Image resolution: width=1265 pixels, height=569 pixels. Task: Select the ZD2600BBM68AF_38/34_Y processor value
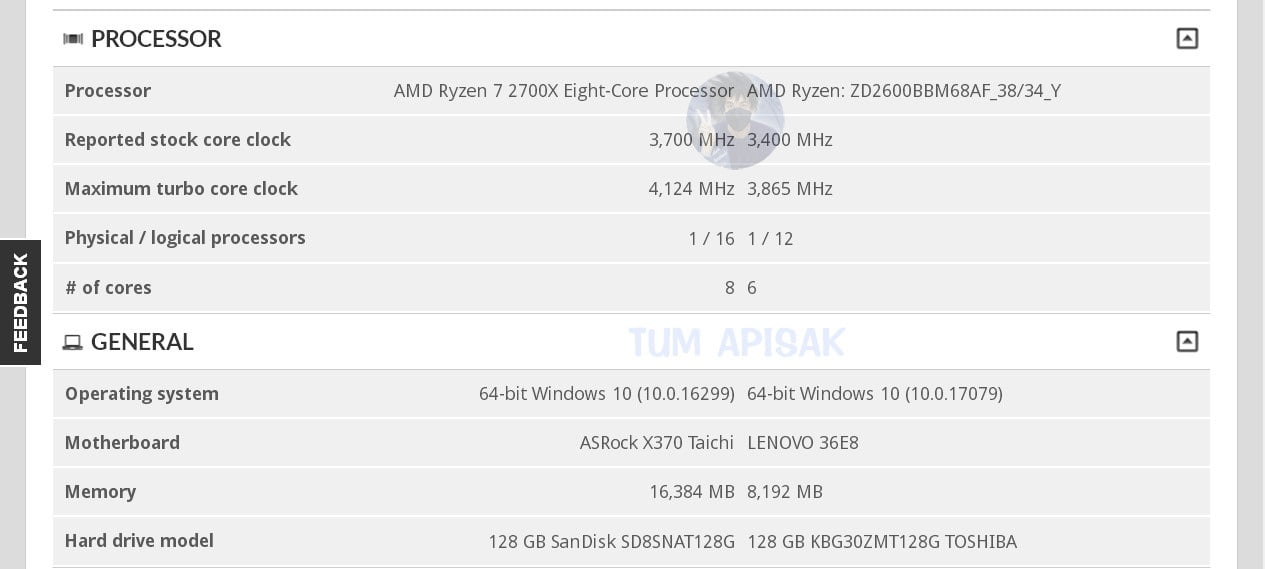click(x=903, y=91)
